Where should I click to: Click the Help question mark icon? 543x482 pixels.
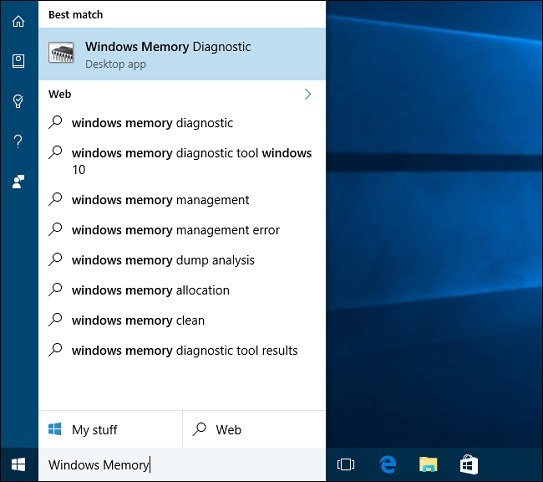click(x=18, y=141)
